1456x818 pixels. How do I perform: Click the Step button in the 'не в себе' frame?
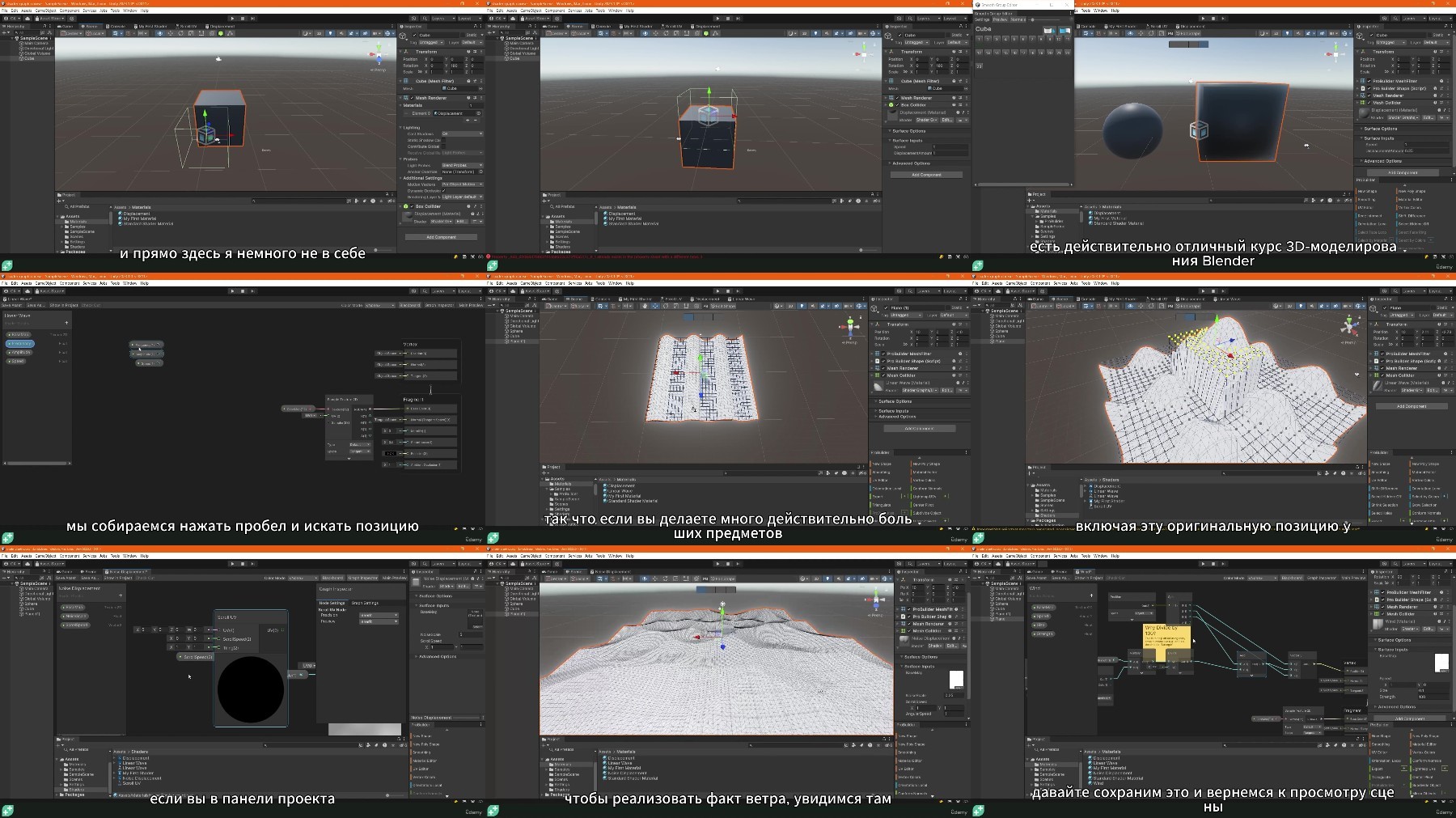252,19
